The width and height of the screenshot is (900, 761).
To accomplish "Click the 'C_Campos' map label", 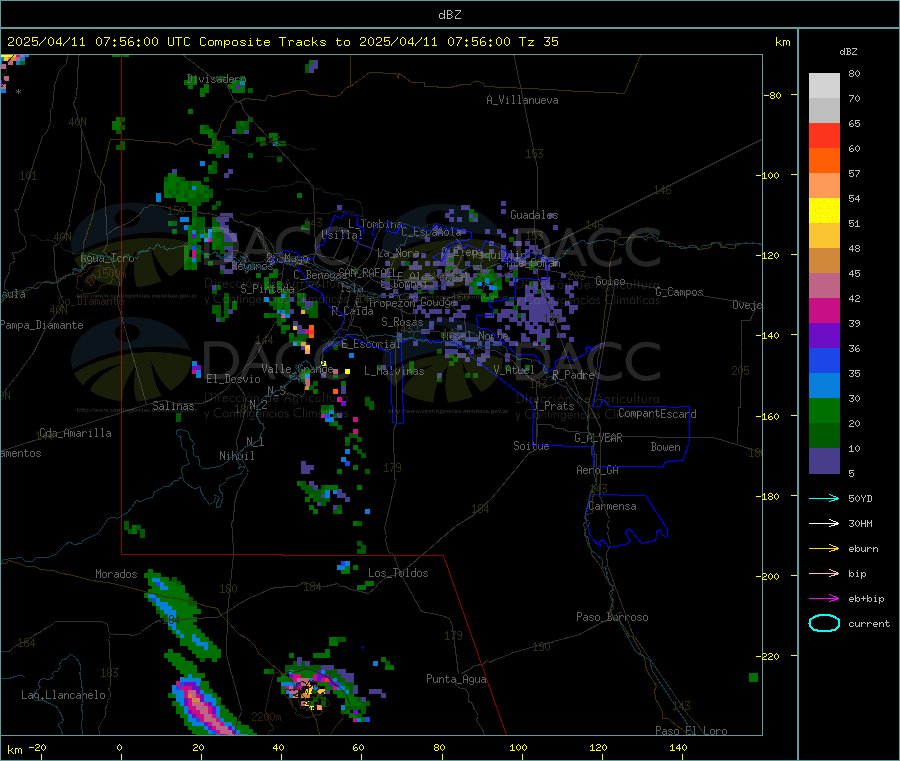I will click(679, 292).
